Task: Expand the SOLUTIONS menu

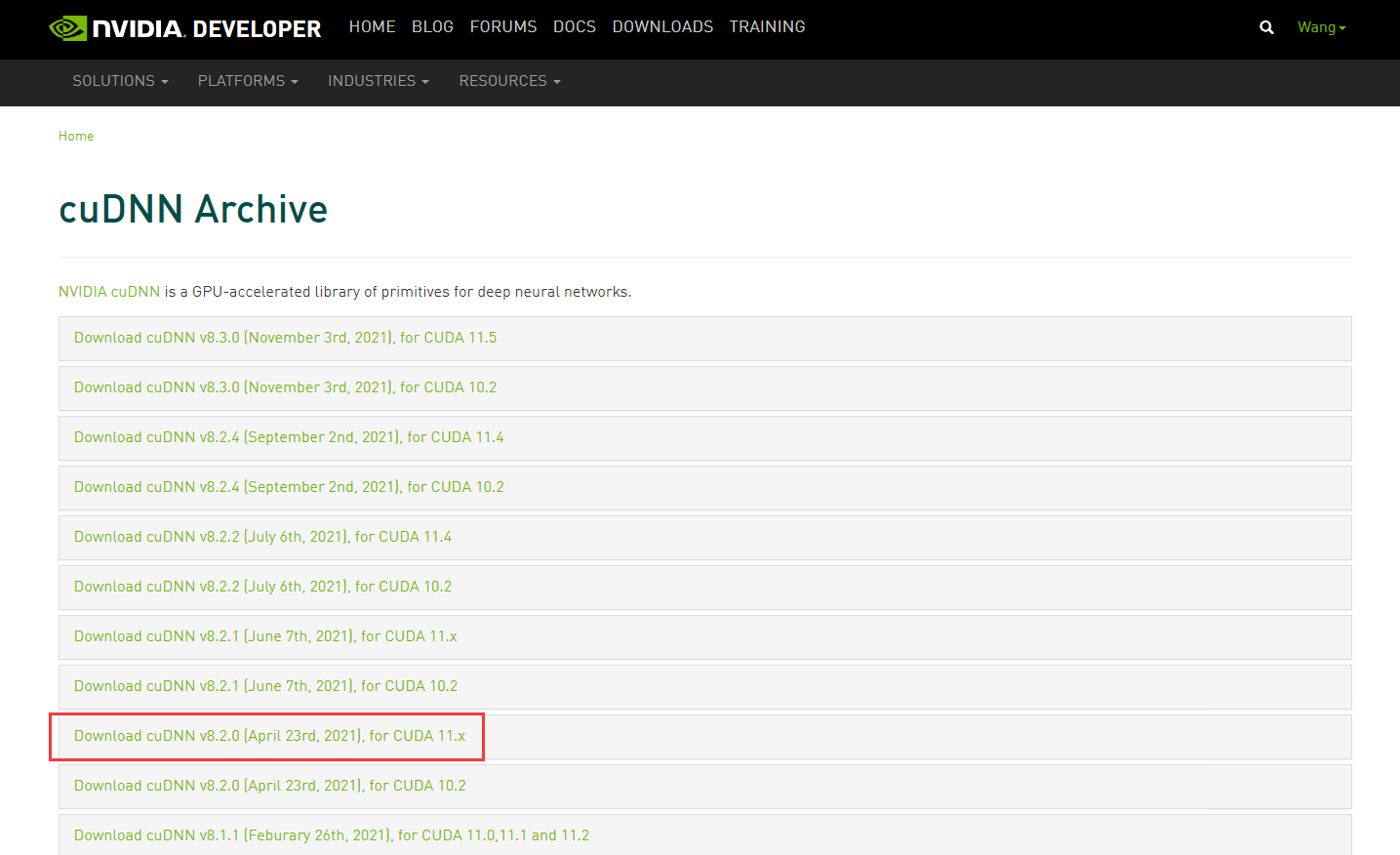Action: tap(120, 81)
